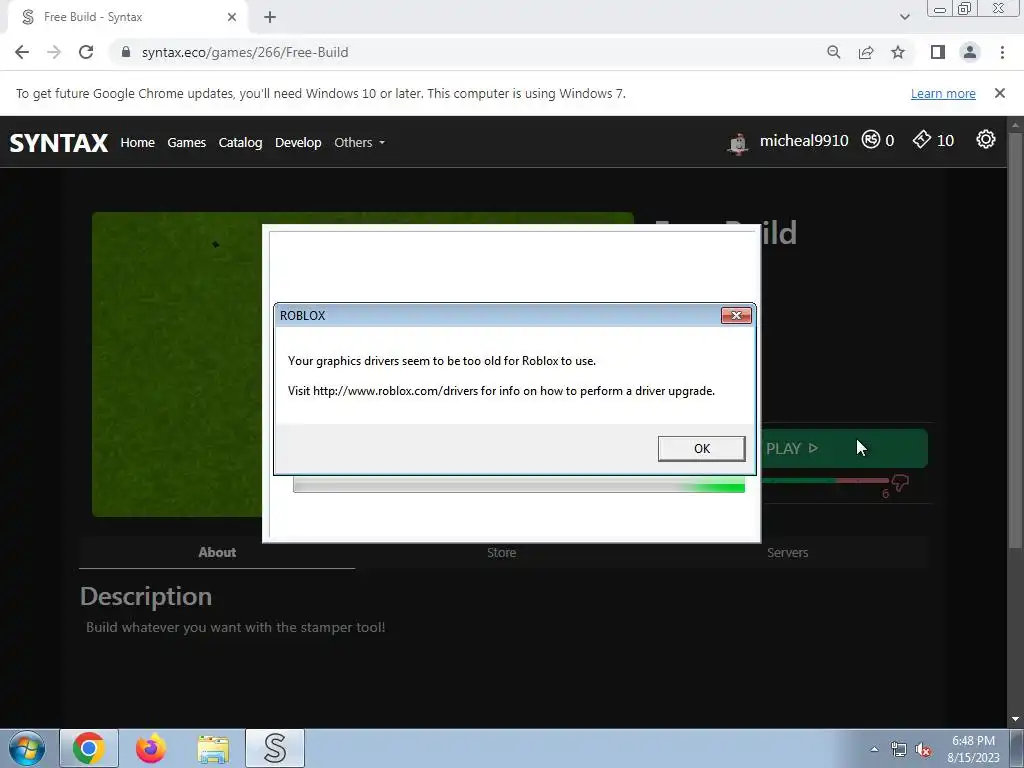This screenshot has width=1024, height=768.
Task: Click the thumbs down dislike icon
Action: 901,483
